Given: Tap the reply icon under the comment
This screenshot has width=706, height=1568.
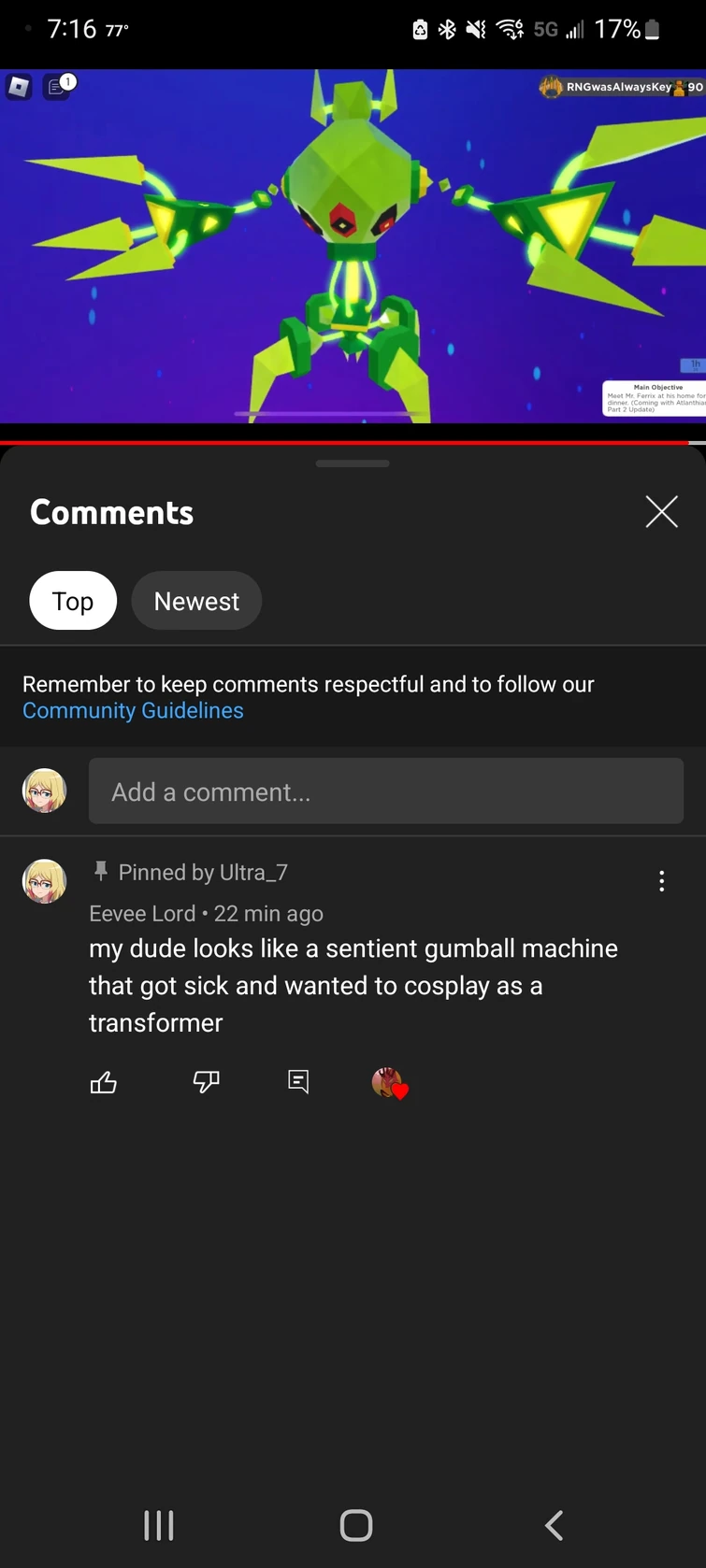Looking at the screenshot, I should coord(298,1082).
